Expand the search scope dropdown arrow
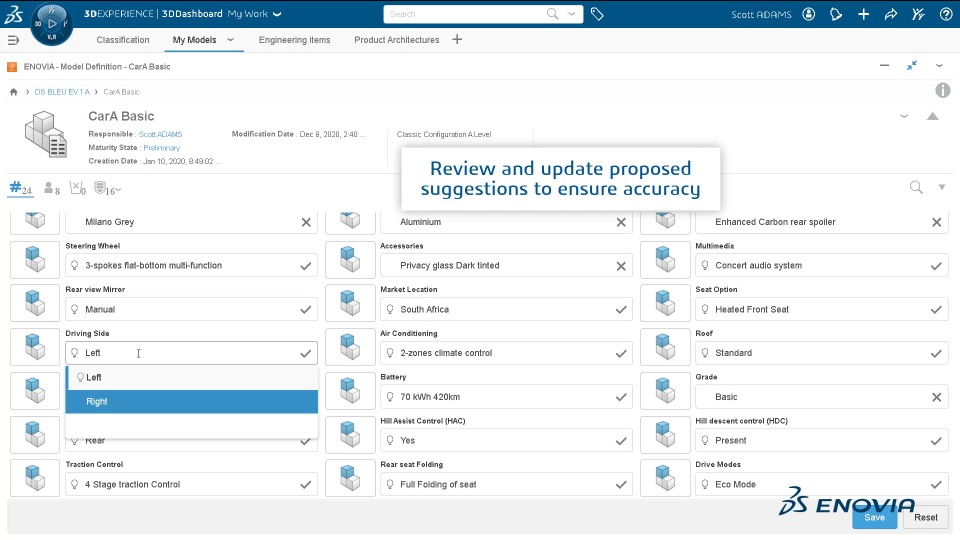 pos(572,13)
